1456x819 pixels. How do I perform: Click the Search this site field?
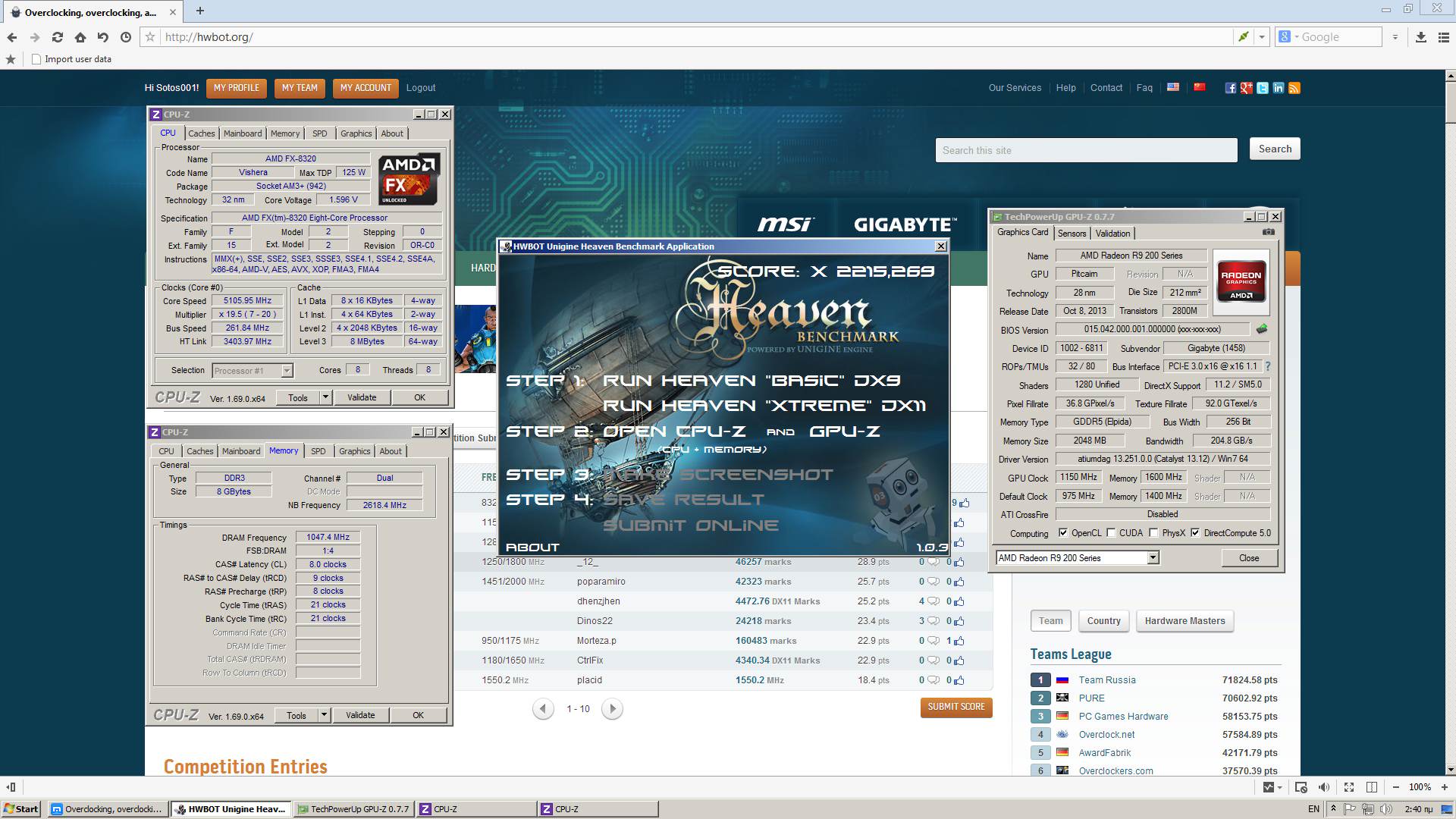point(1086,150)
